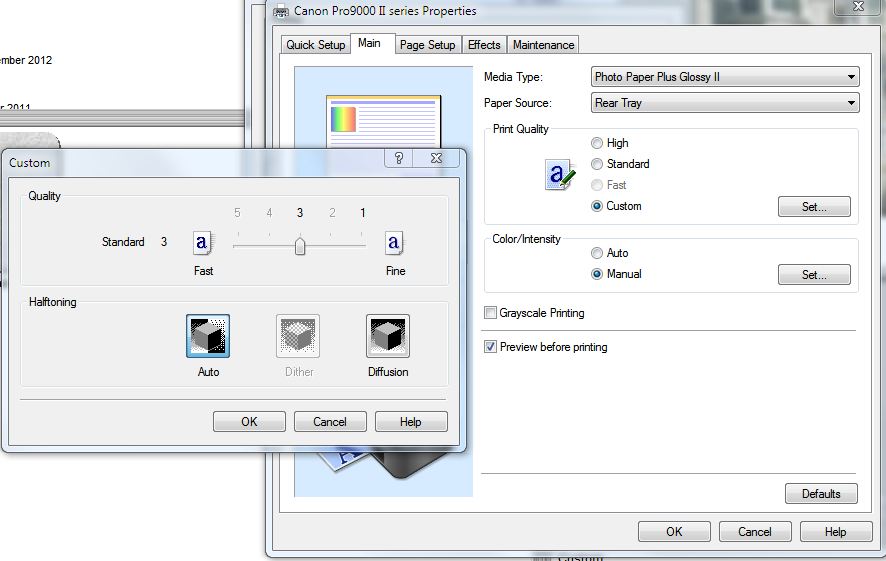Click the 'Auto' halftoning label text
The height and width of the screenshot is (561, 886).
[209, 372]
